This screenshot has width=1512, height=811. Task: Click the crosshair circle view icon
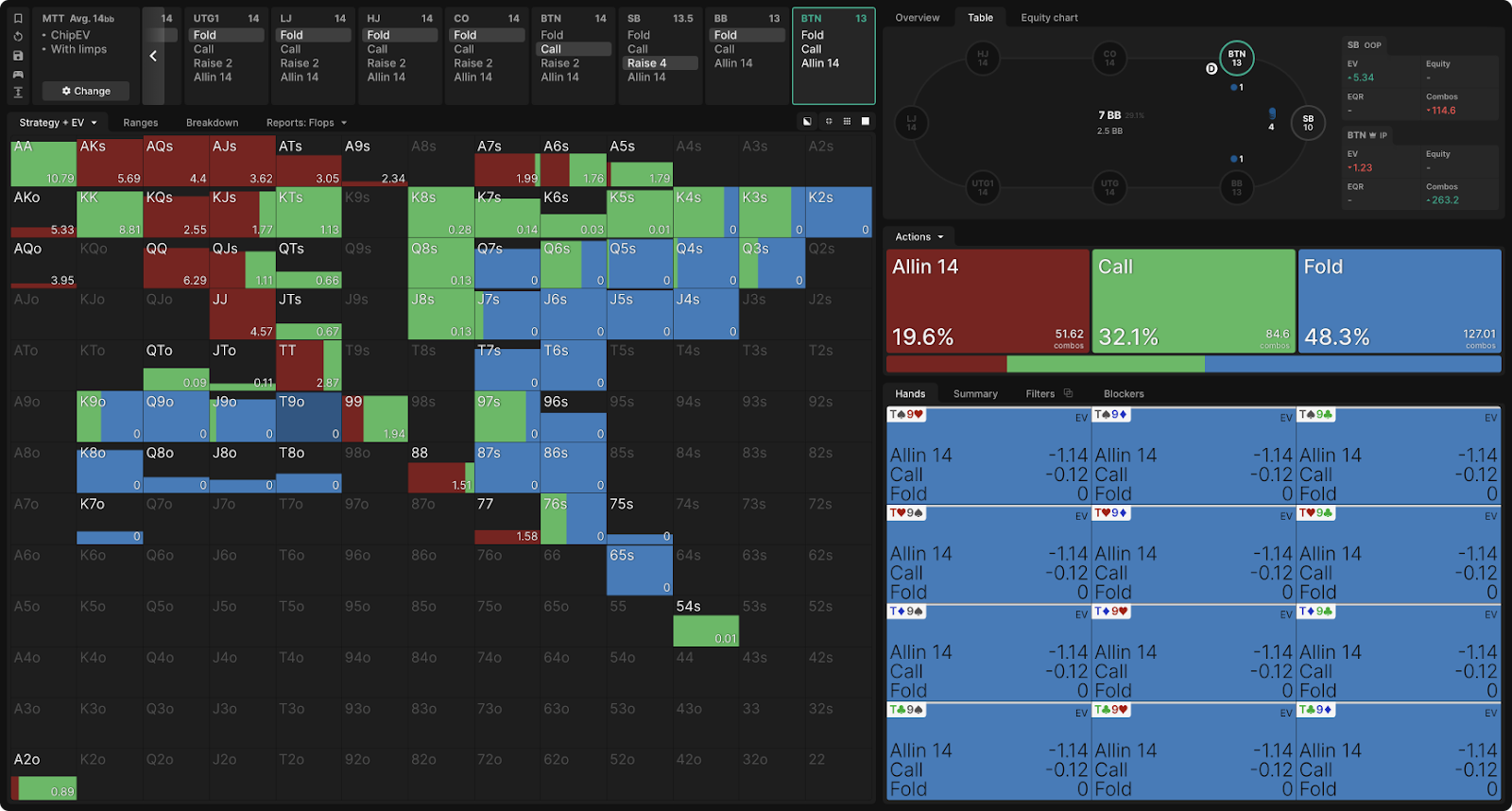(x=829, y=122)
